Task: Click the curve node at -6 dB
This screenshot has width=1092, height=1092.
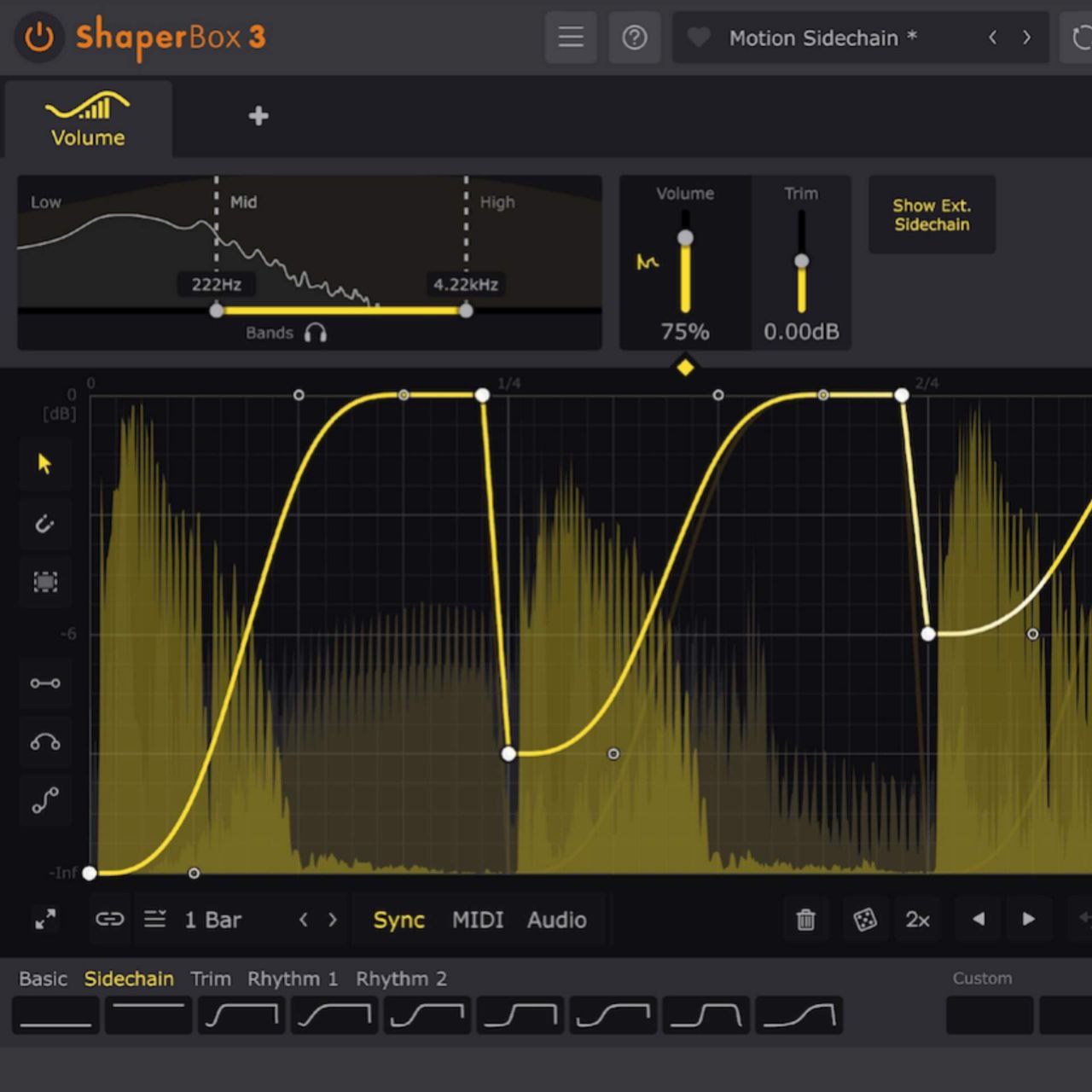Action: tap(928, 634)
